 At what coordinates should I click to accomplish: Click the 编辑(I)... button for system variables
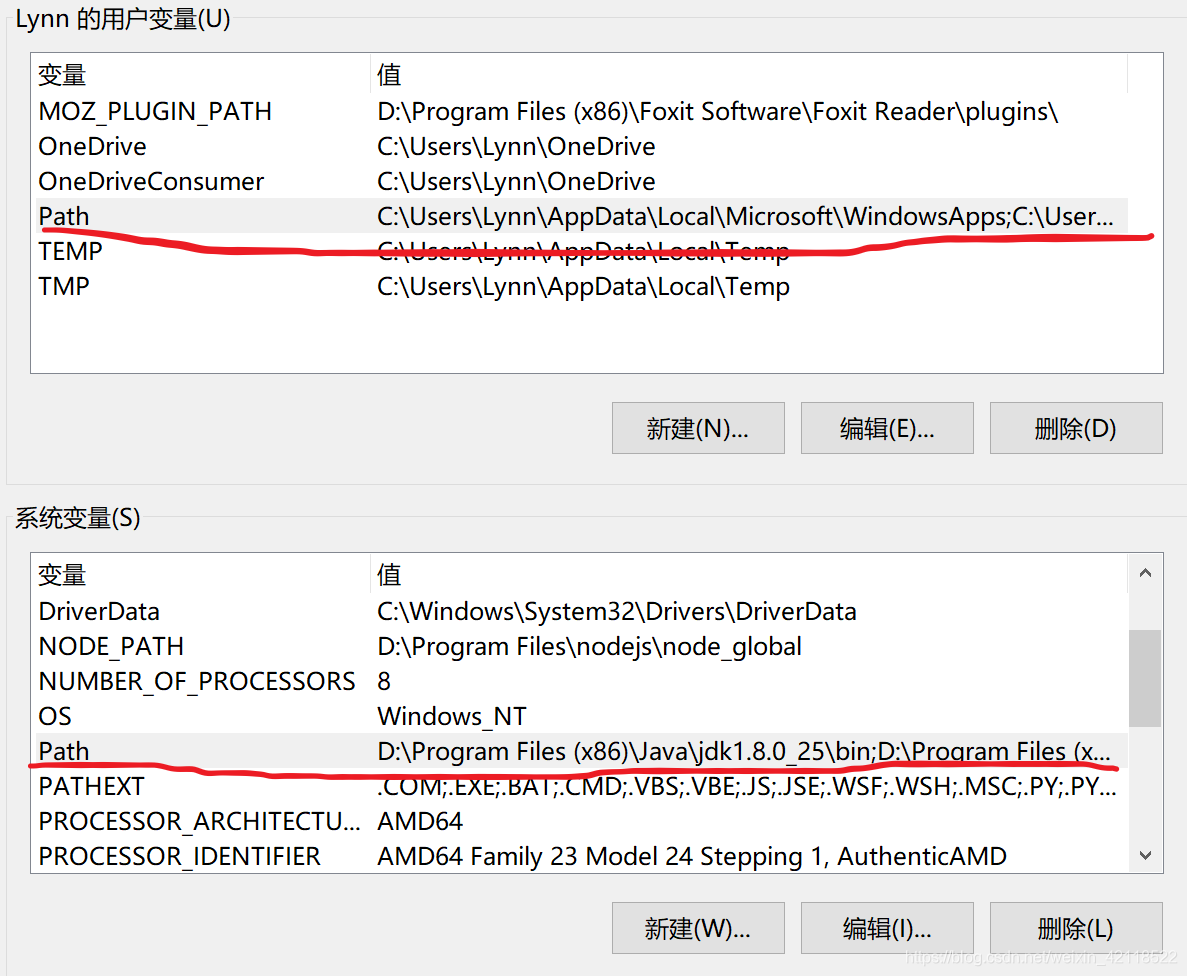pos(887,928)
